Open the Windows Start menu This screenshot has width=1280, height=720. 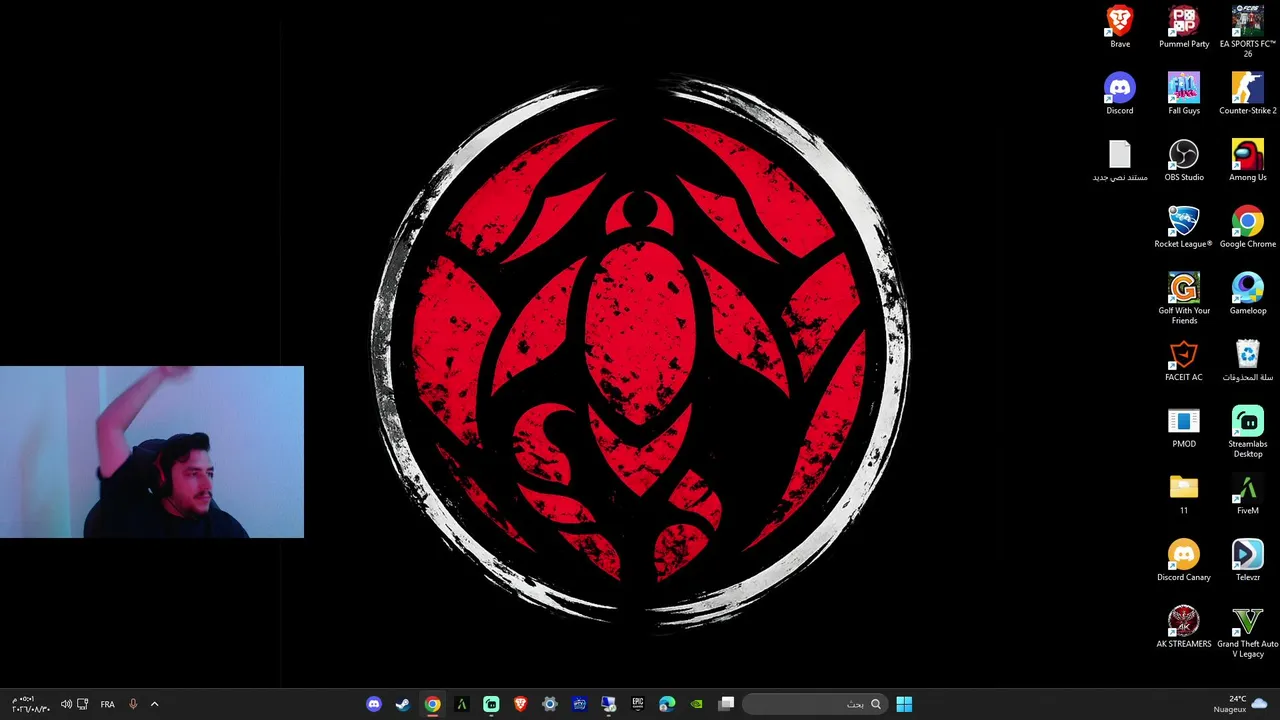coord(904,704)
